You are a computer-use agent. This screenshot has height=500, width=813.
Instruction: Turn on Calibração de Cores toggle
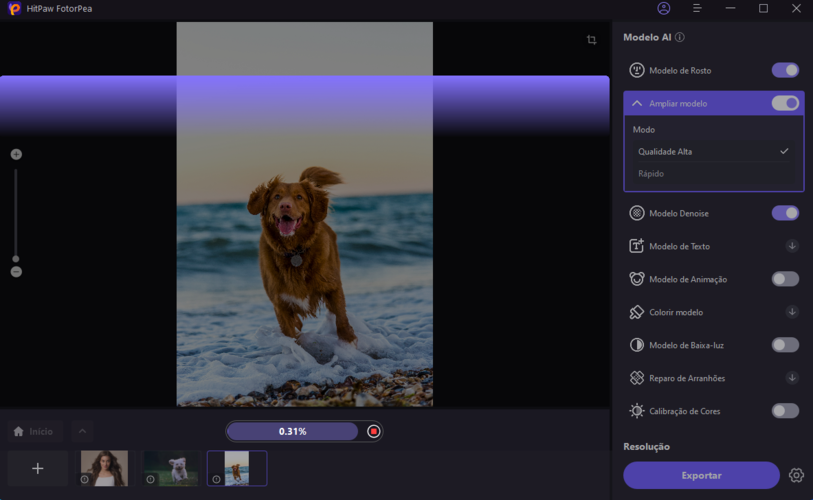click(x=785, y=411)
